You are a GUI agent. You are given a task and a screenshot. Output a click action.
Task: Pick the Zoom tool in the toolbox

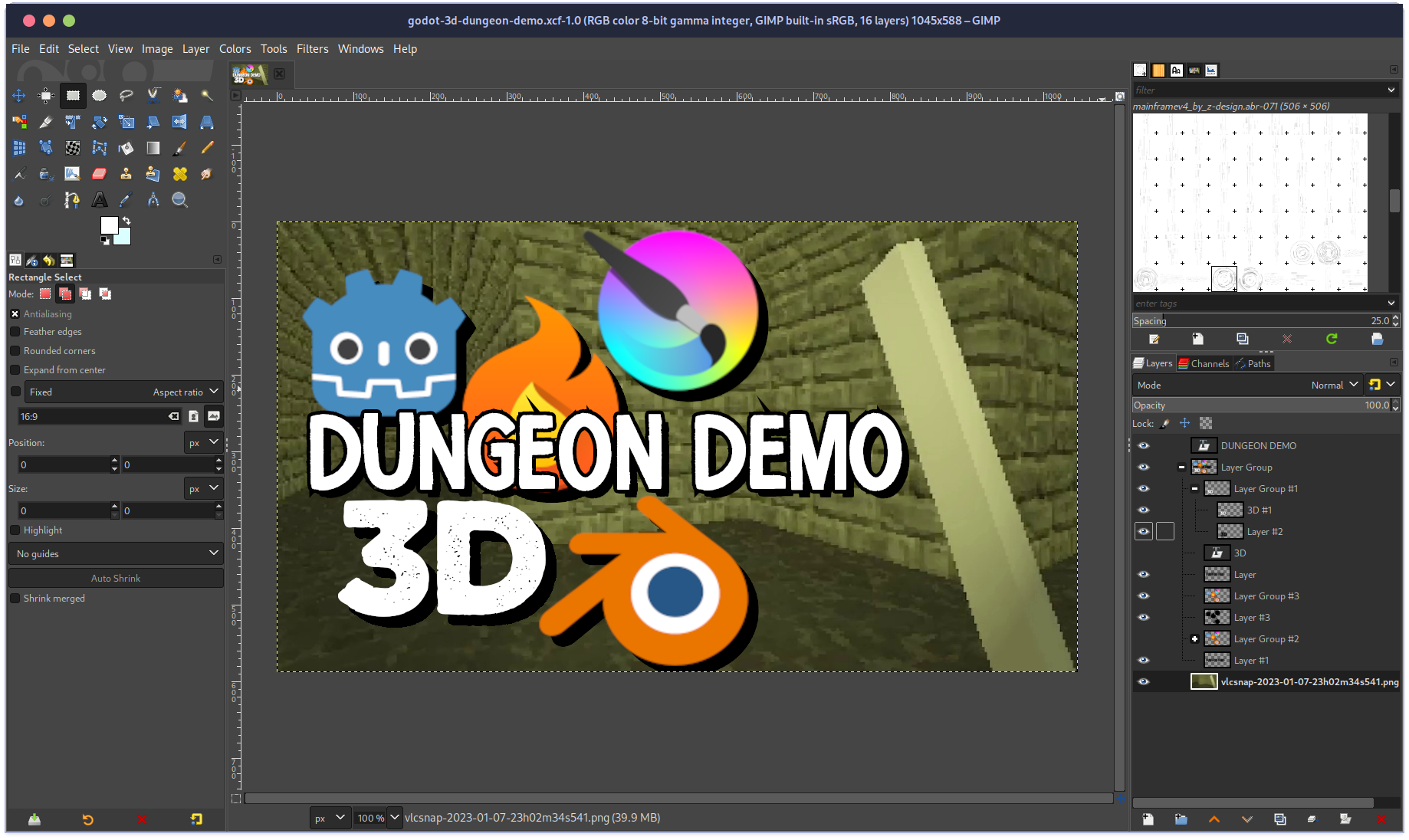(179, 200)
